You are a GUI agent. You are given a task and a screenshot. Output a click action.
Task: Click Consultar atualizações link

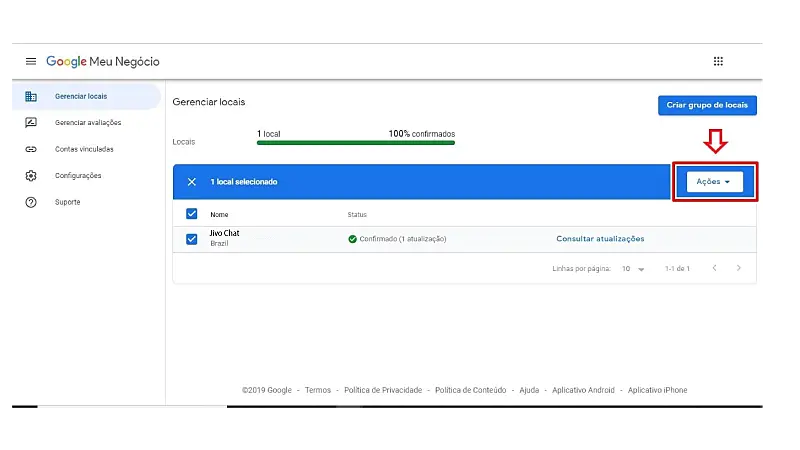coord(600,239)
